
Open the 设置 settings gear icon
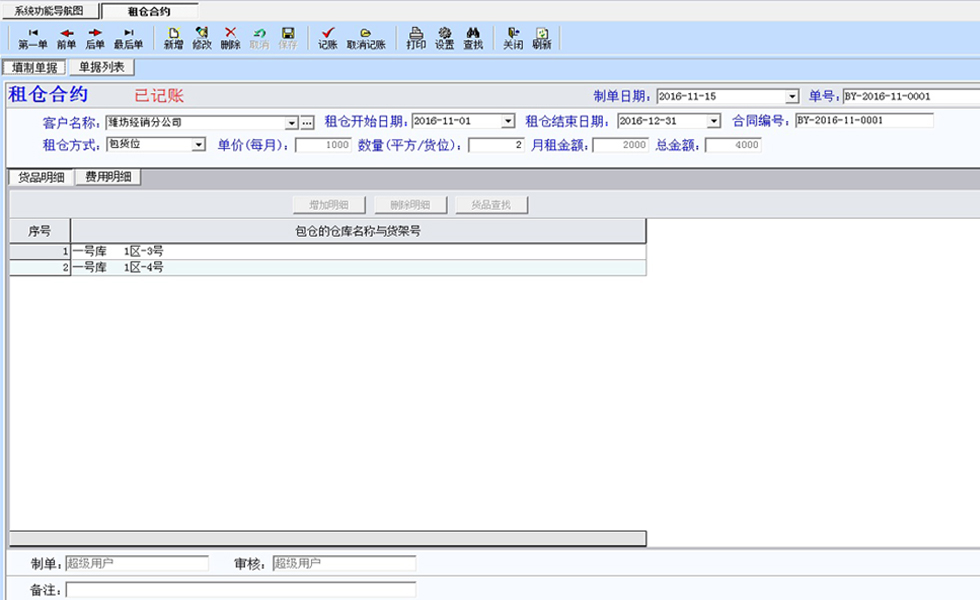[x=444, y=38]
